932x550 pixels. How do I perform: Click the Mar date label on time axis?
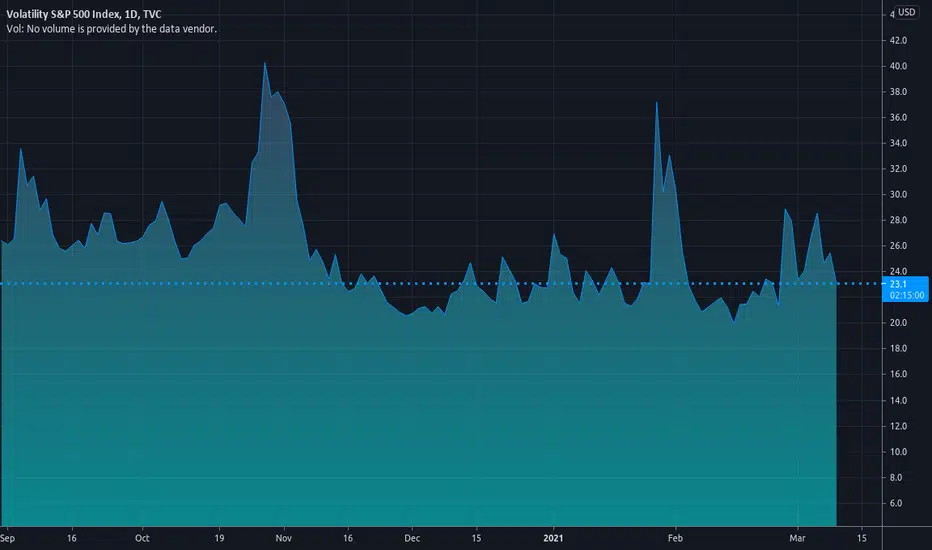click(x=797, y=538)
